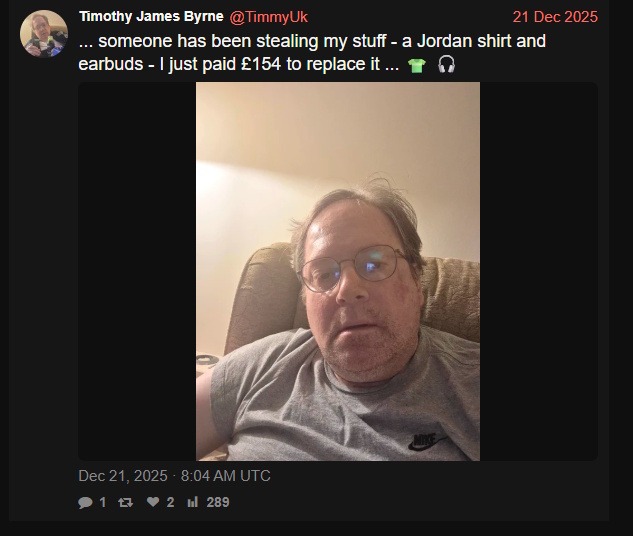Screen dimensions: 633x536
Task: Click the likes count number 2
Action: pos(170,502)
